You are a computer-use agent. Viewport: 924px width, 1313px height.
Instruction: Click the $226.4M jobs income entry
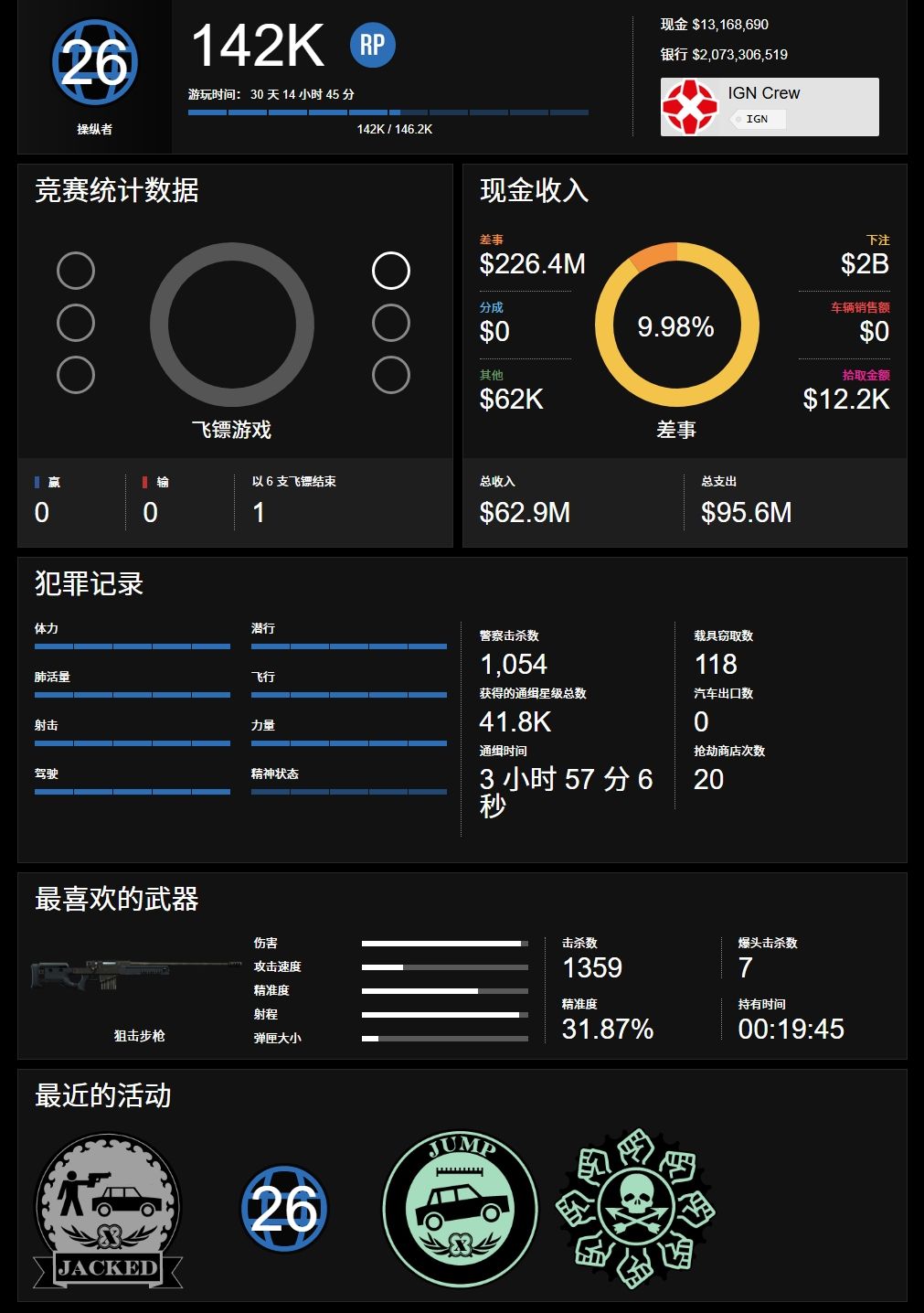click(x=532, y=255)
